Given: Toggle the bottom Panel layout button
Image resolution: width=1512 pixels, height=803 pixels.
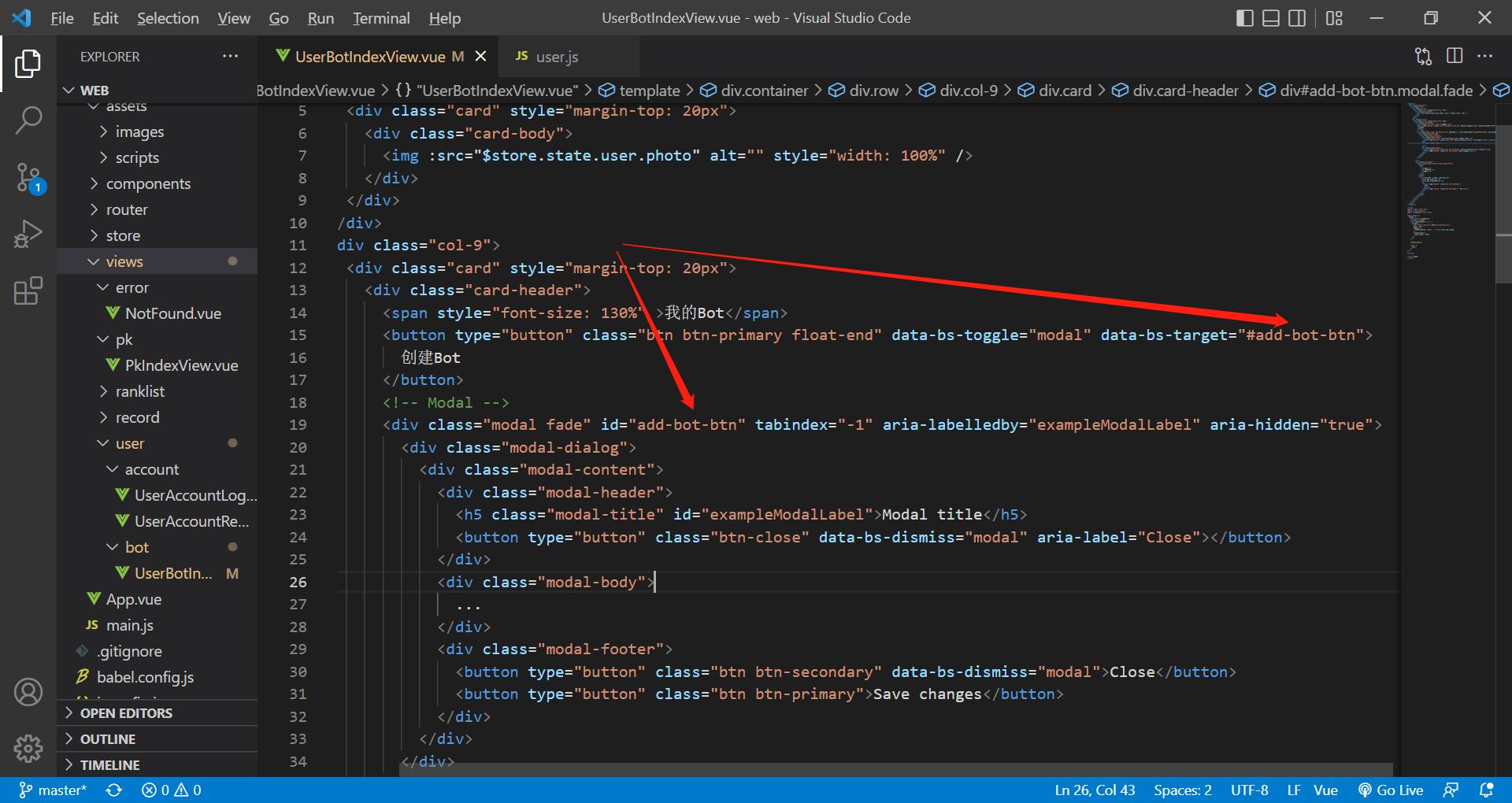Looking at the screenshot, I should (x=1270, y=18).
